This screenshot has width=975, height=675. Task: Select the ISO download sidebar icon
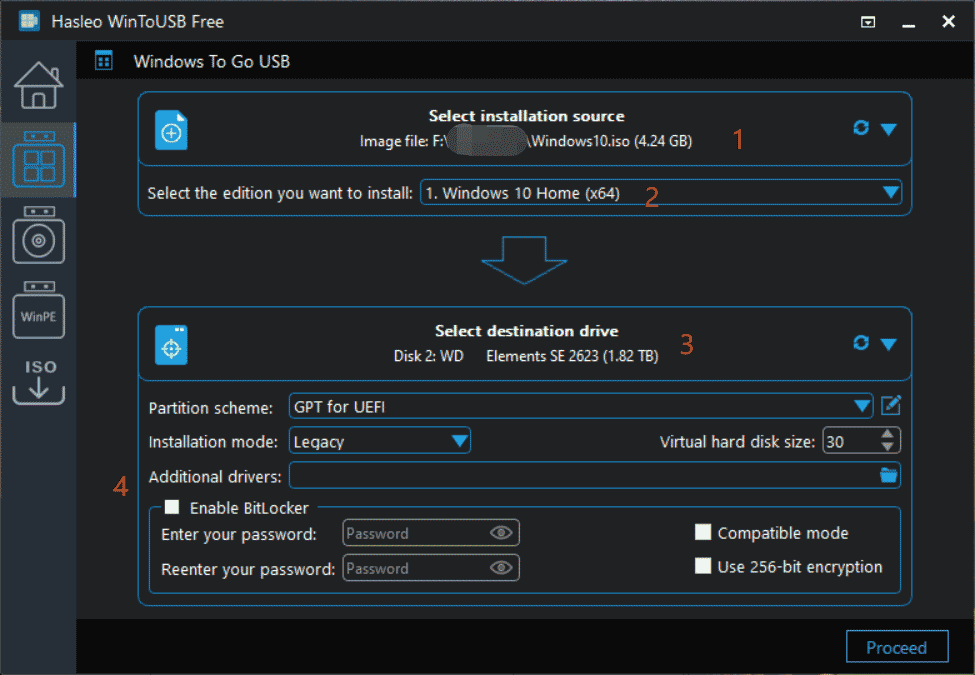(x=38, y=382)
